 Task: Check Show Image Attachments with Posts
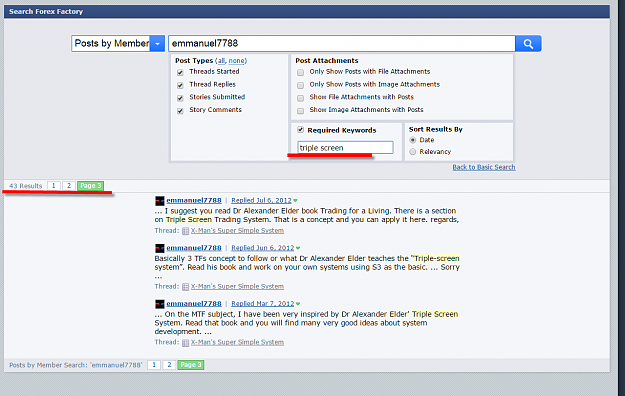pos(301,110)
